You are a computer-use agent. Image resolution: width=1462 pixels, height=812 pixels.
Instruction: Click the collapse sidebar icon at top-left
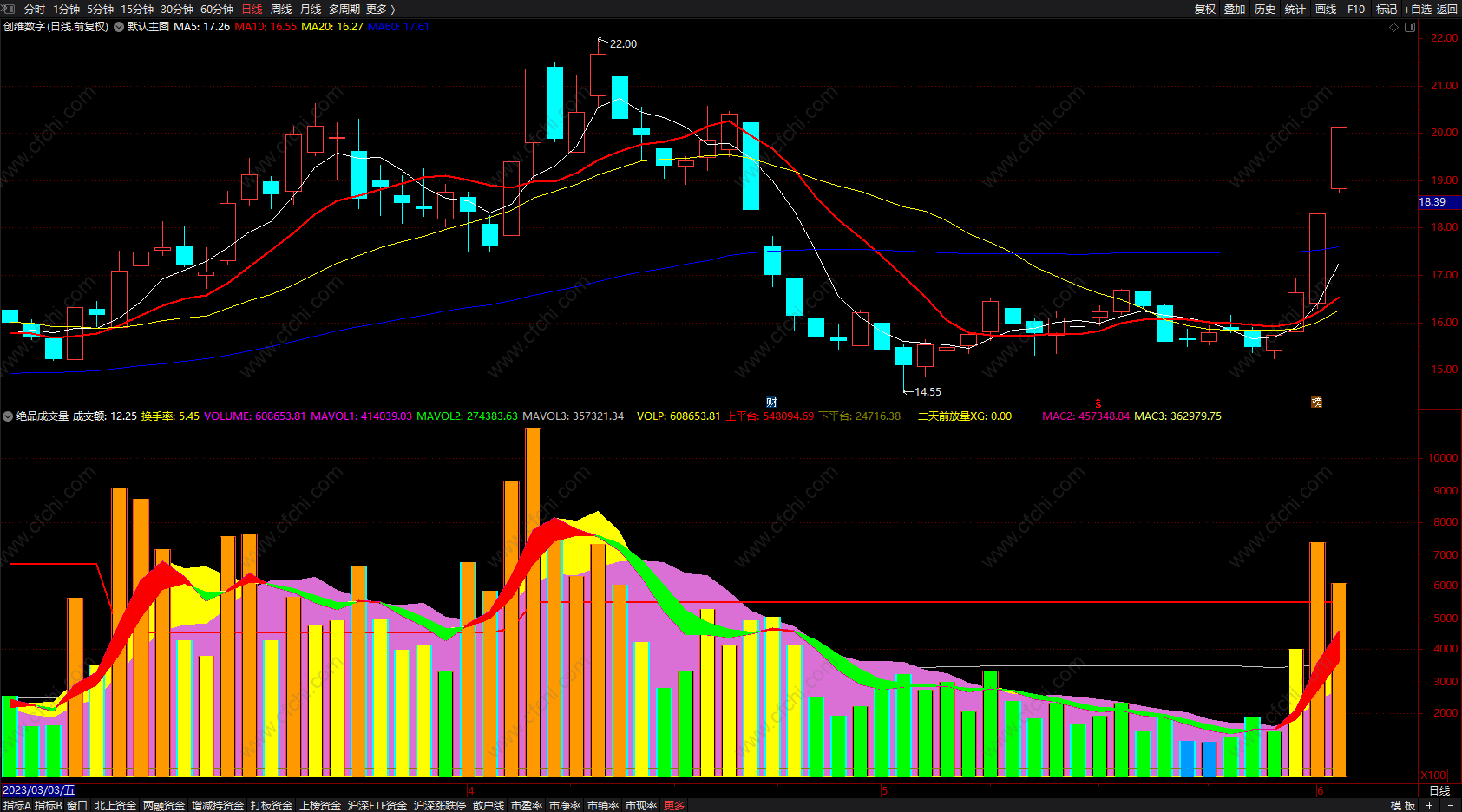(x=9, y=9)
